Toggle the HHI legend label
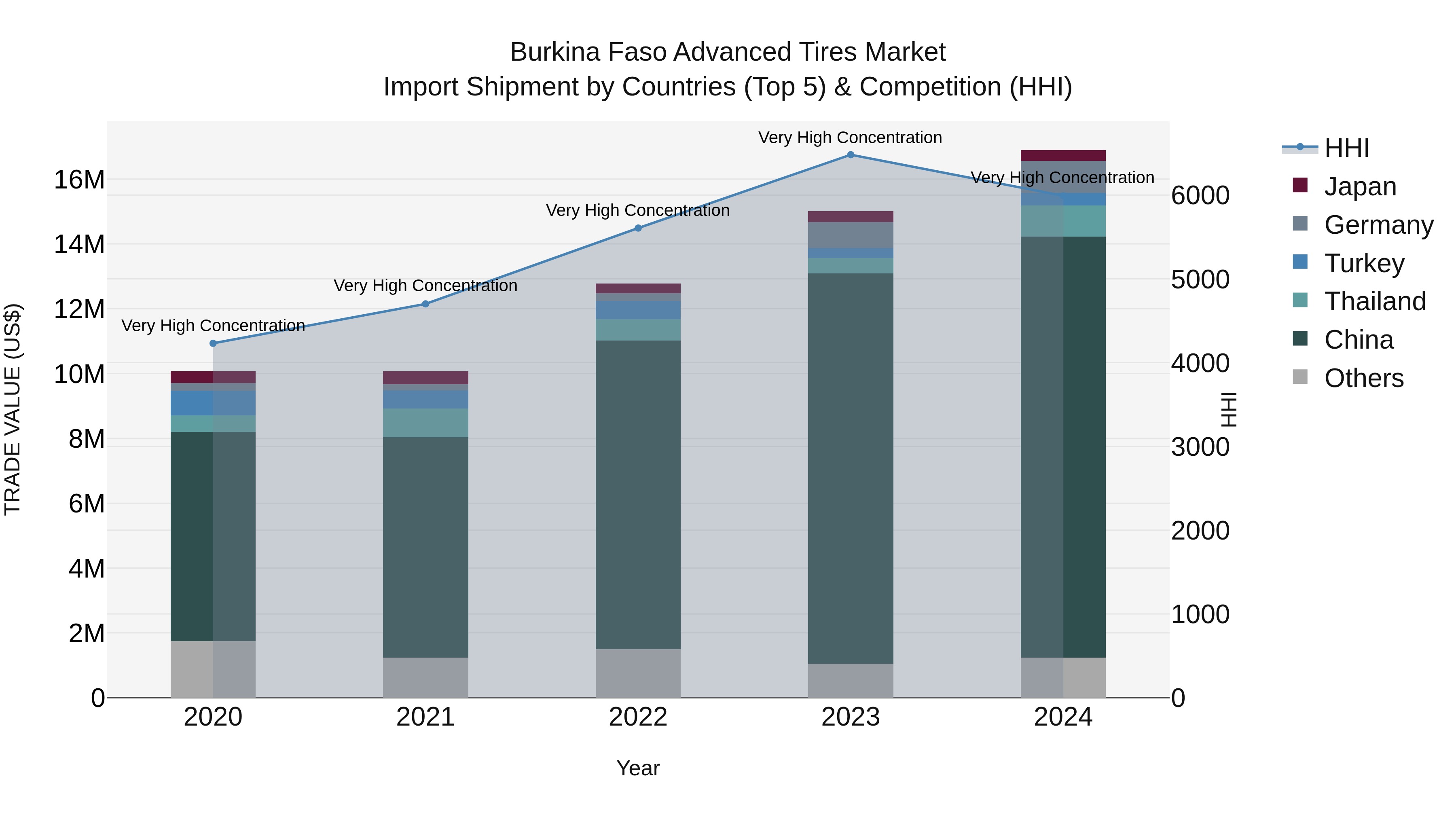The height and width of the screenshot is (819, 1456). click(1347, 148)
